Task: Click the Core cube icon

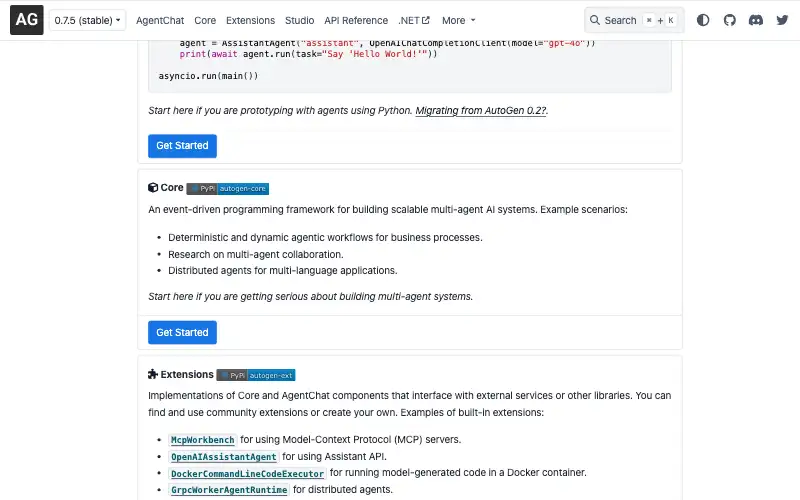Action: click(153, 188)
